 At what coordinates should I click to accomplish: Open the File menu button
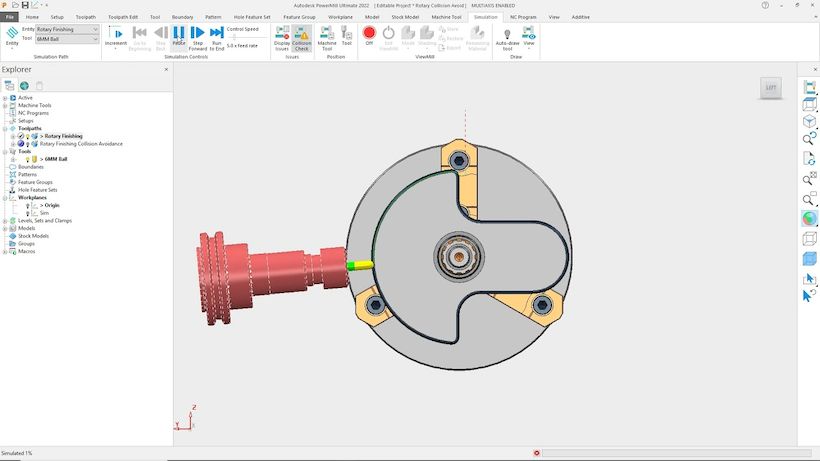pos(9,17)
